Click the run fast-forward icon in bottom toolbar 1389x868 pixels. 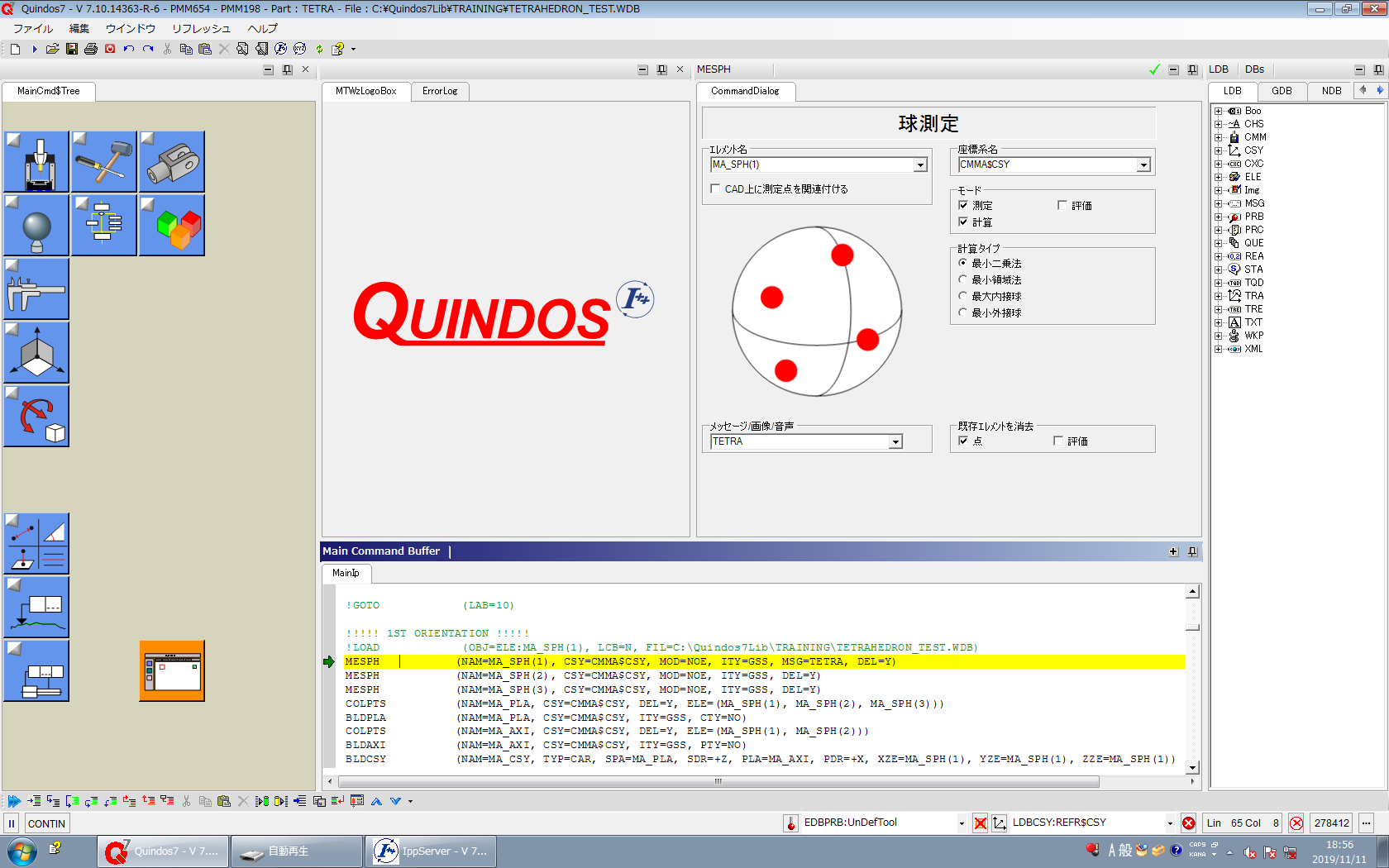point(14,801)
